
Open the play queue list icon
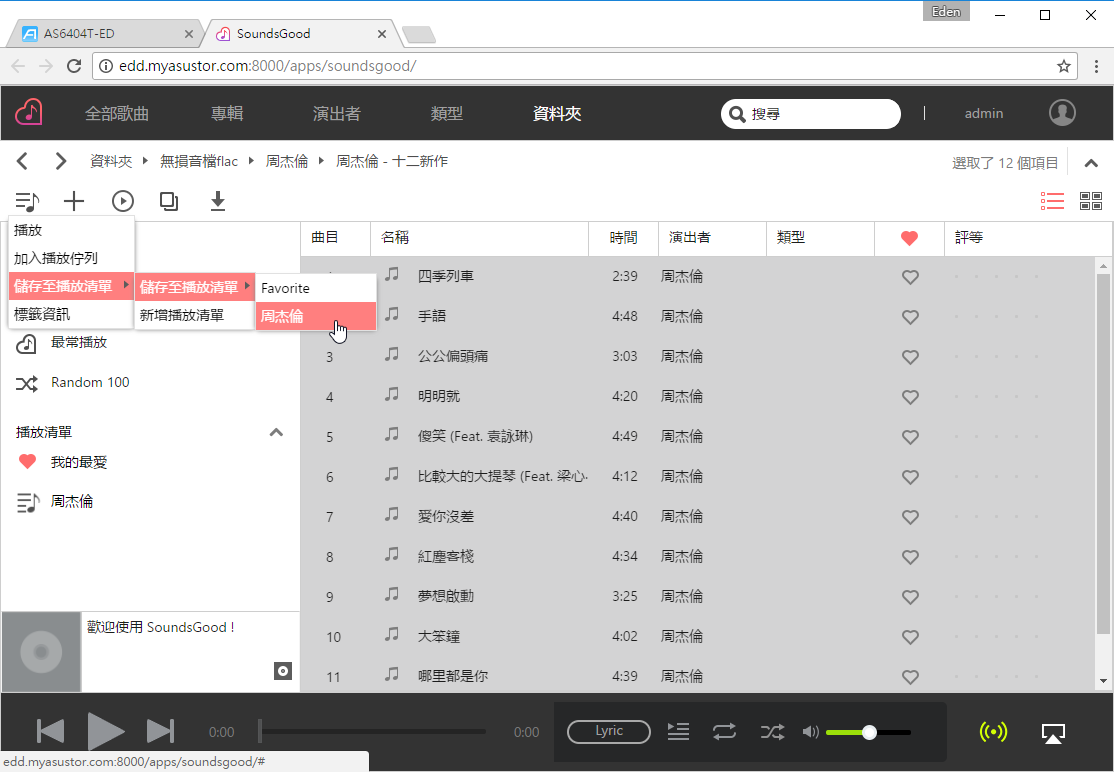678,731
